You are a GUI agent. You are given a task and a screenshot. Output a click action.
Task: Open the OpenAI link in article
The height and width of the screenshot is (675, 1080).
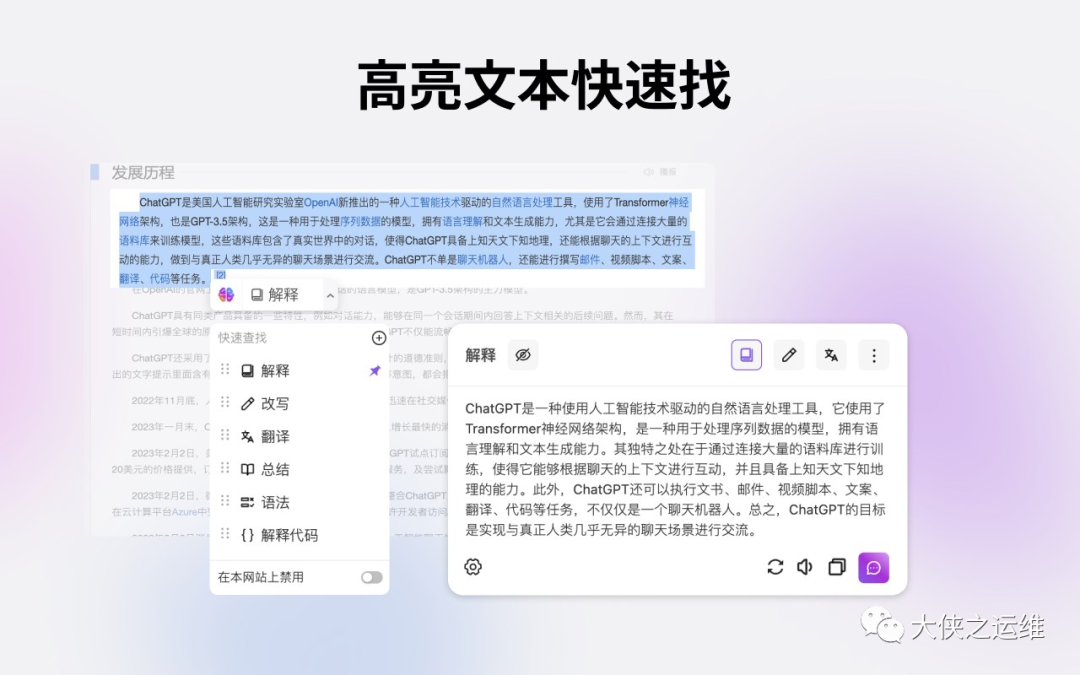point(321,202)
